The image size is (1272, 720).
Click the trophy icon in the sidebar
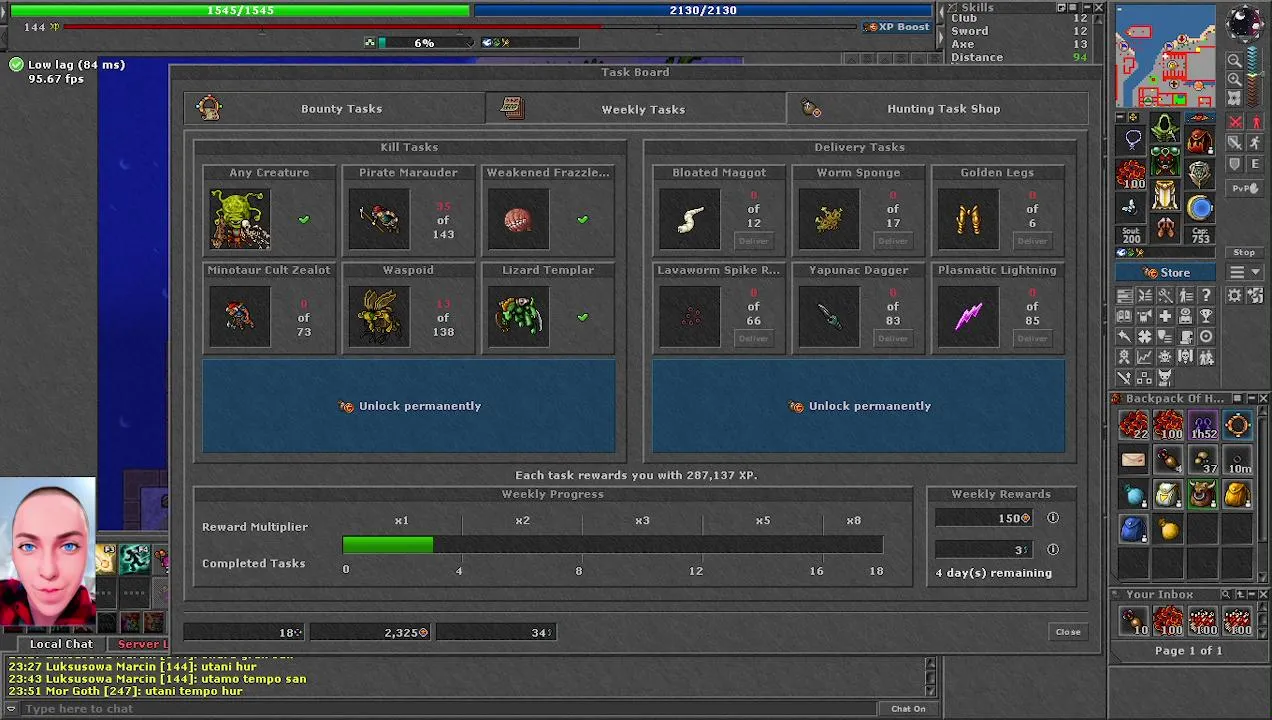(x=1207, y=317)
